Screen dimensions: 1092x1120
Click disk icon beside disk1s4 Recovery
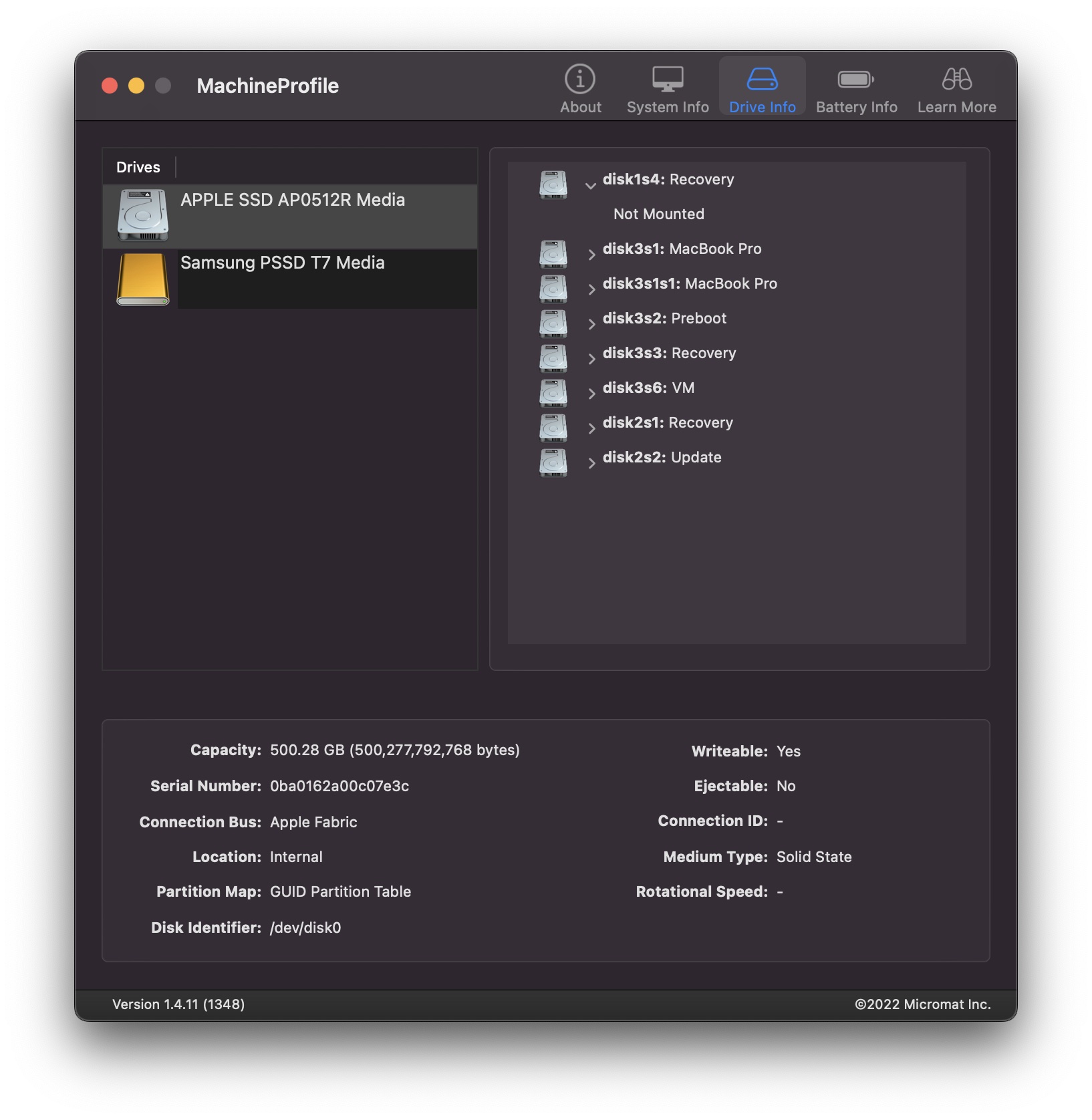[x=553, y=184]
